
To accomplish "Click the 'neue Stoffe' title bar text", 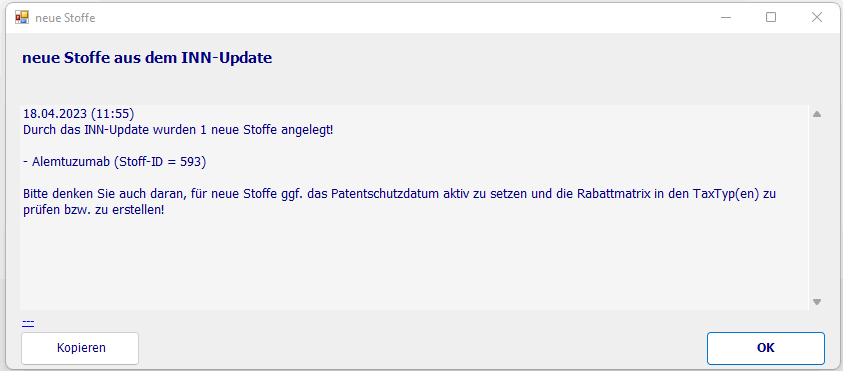I will tap(65, 18).
